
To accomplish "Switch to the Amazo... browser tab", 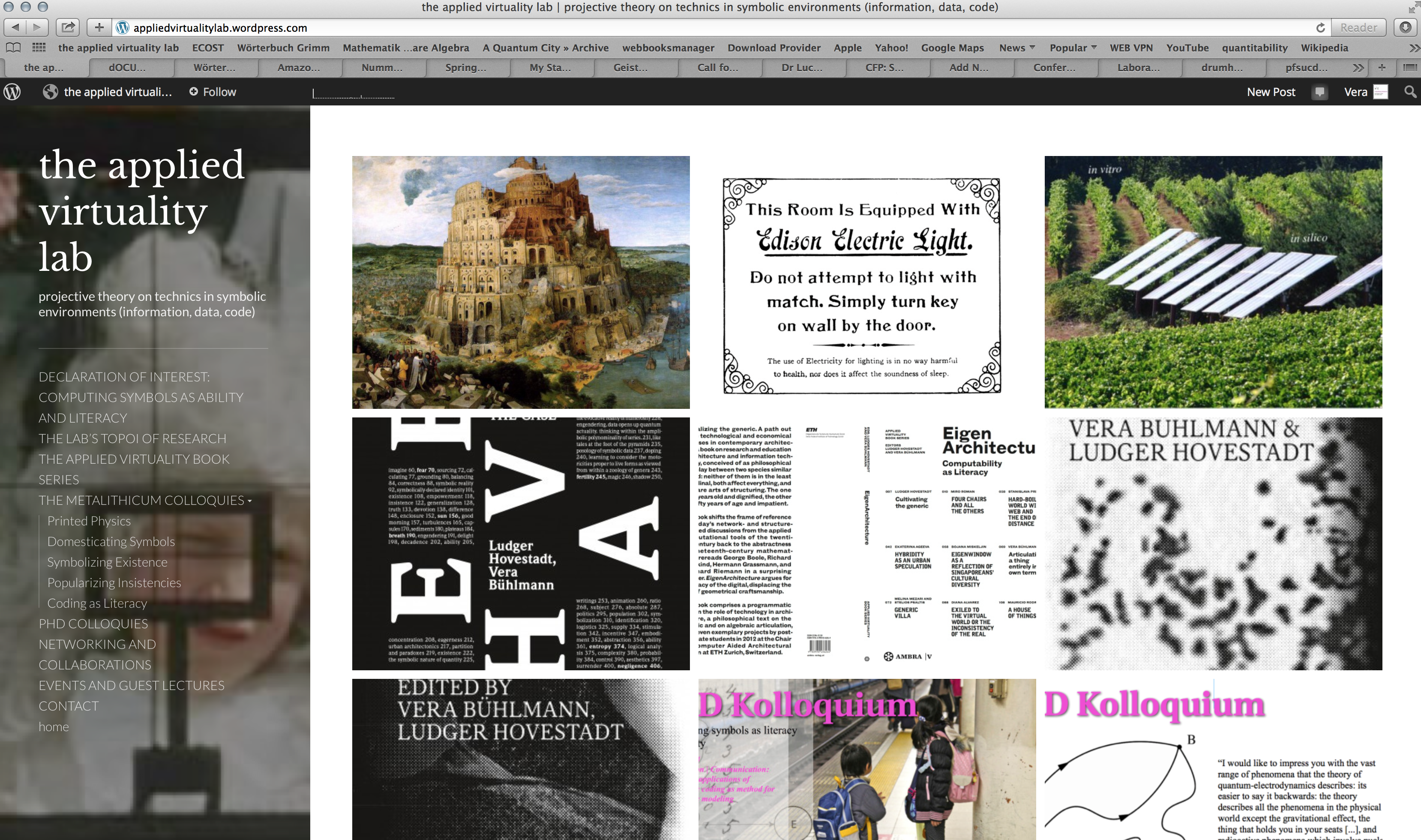I will pos(298,67).
